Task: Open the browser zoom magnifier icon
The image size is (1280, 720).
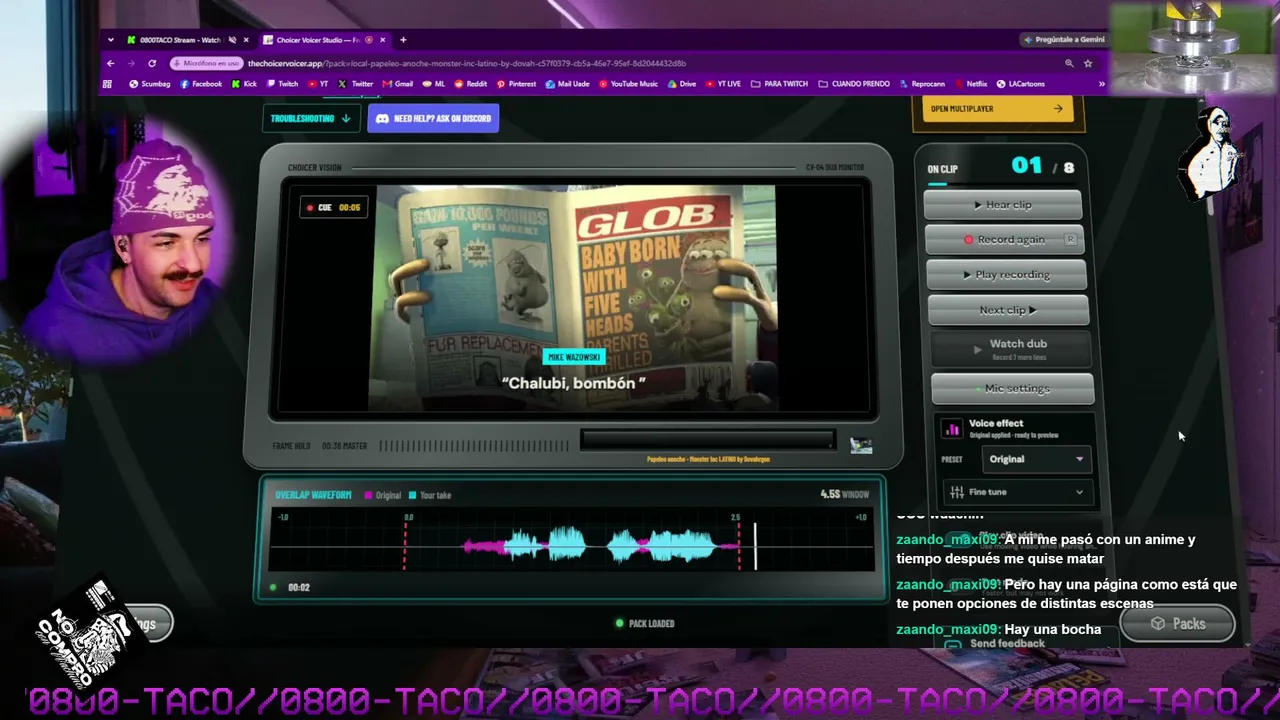Action: pos(1069,63)
